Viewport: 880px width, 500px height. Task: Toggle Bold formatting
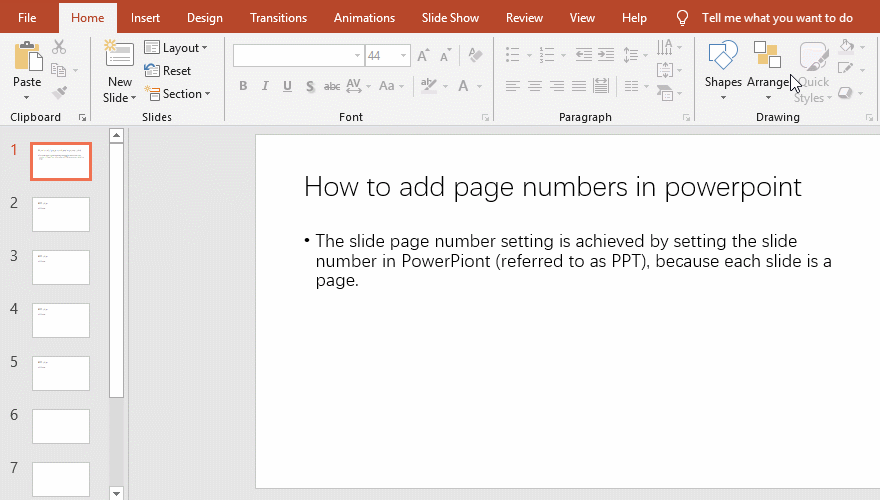pos(243,86)
